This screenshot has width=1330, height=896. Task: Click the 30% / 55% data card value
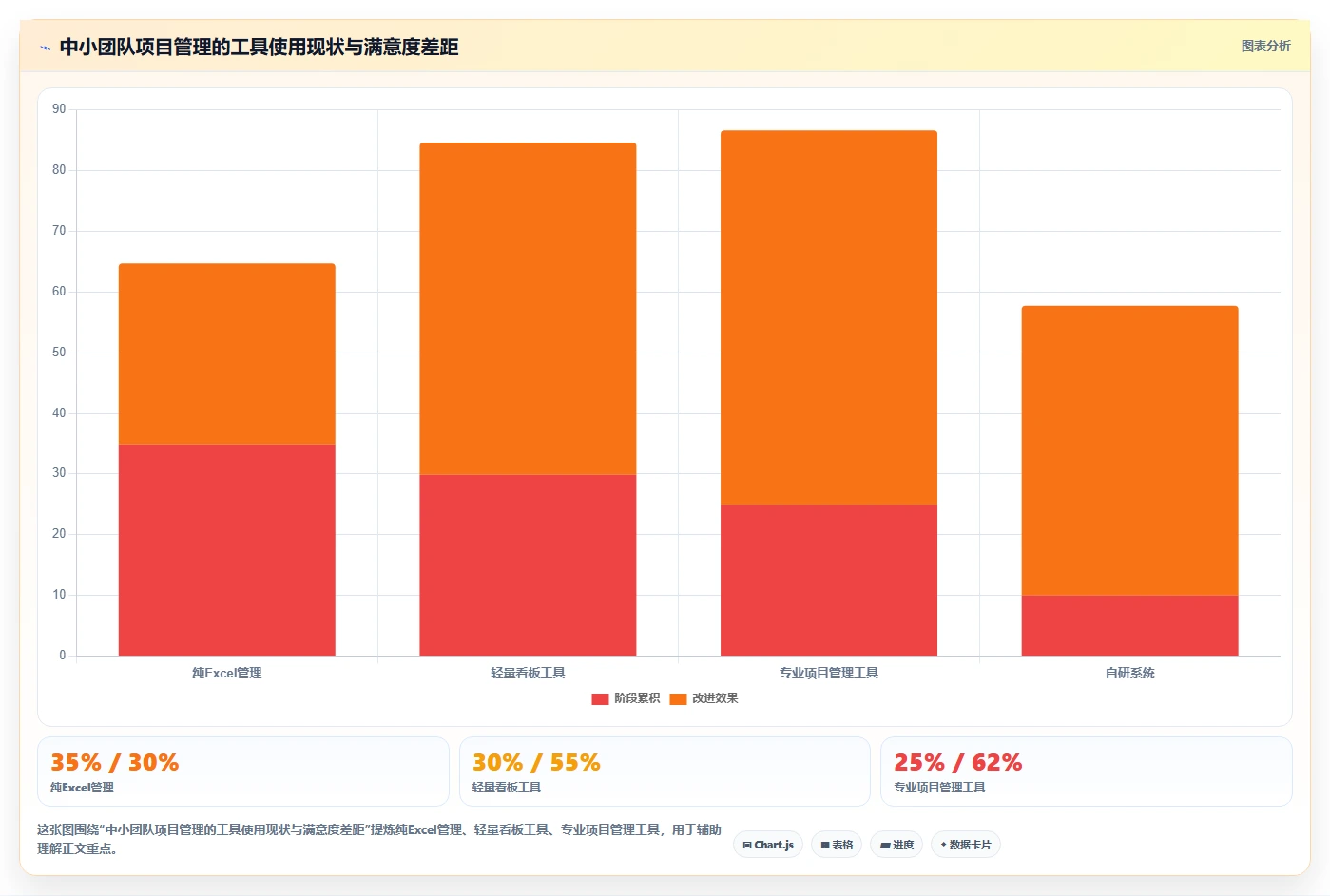click(536, 762)
